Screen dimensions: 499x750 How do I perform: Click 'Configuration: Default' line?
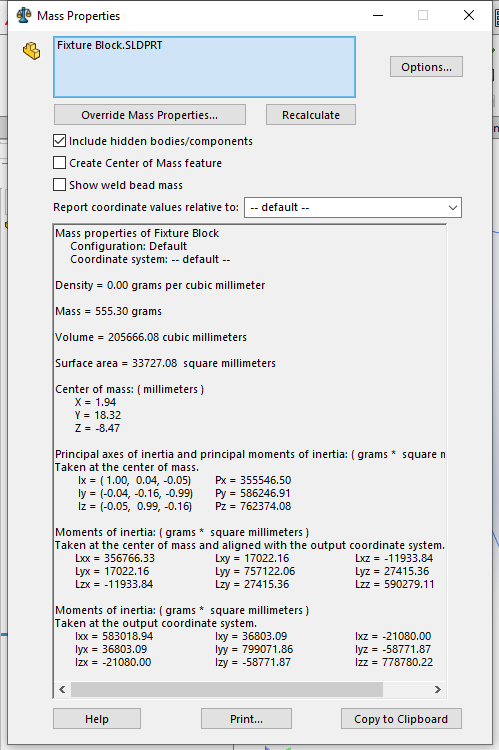(129, 246)
